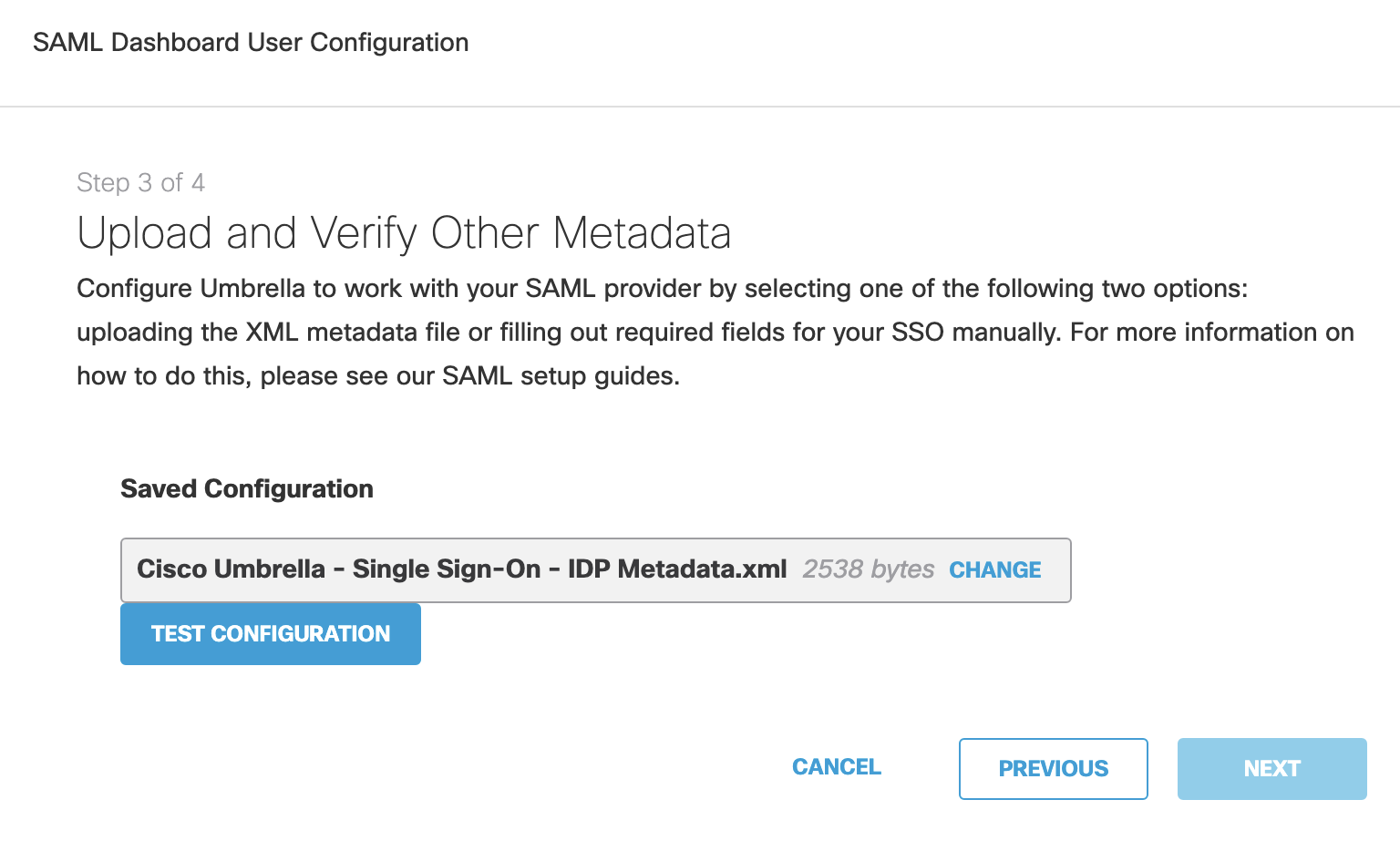1400x851 pixels.
Task: Verify settings using TEST CONFIGURATION
Action: pos(270,633)
